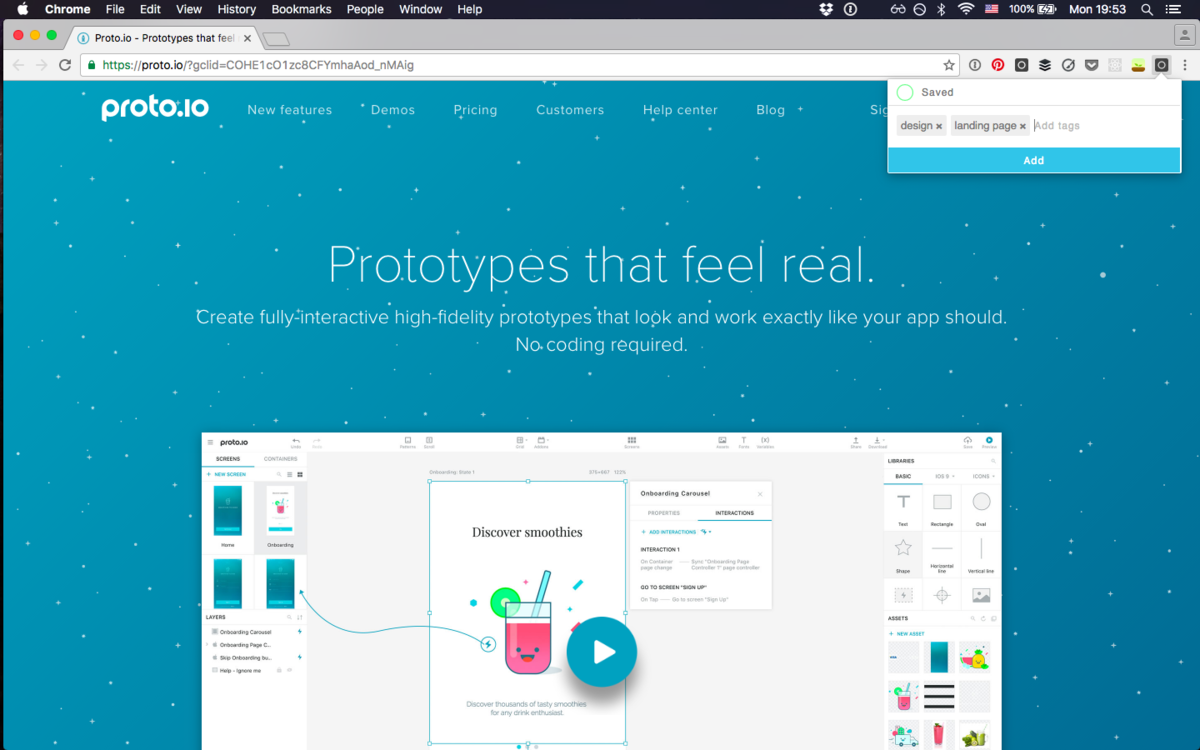This screenshot has width=1200, height=750.
Task: Open the Customers link
Action: pyautogui.click(x=570, y=110)
